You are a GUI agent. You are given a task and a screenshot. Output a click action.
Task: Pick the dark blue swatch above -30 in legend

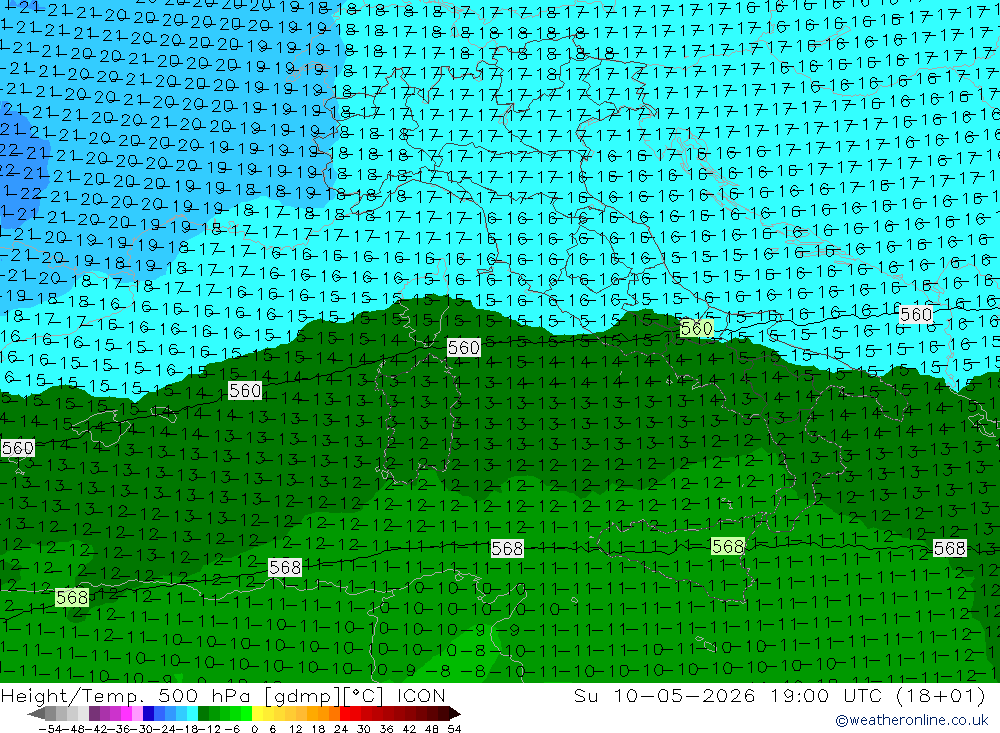click(x=148, y=713)
